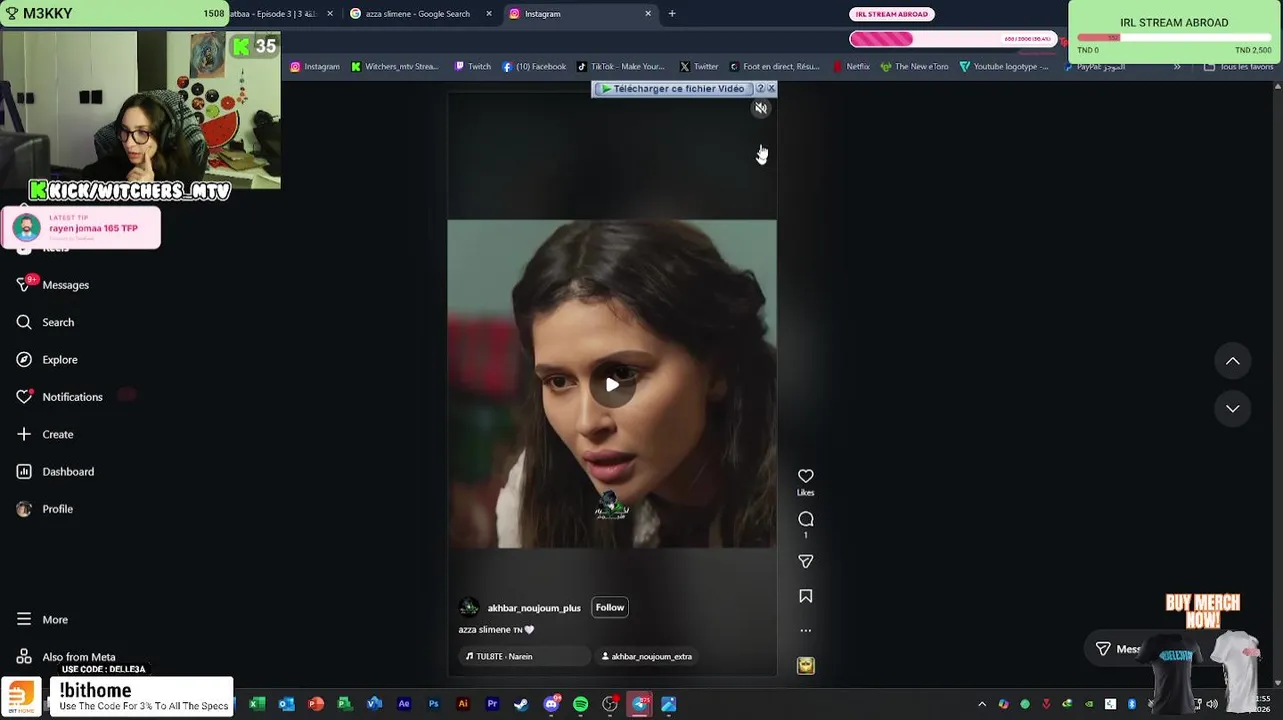1283x720 pixels.
Task: Open Dashboard from the sidebar
Action: pyautogui.click(x=55, y=472)
